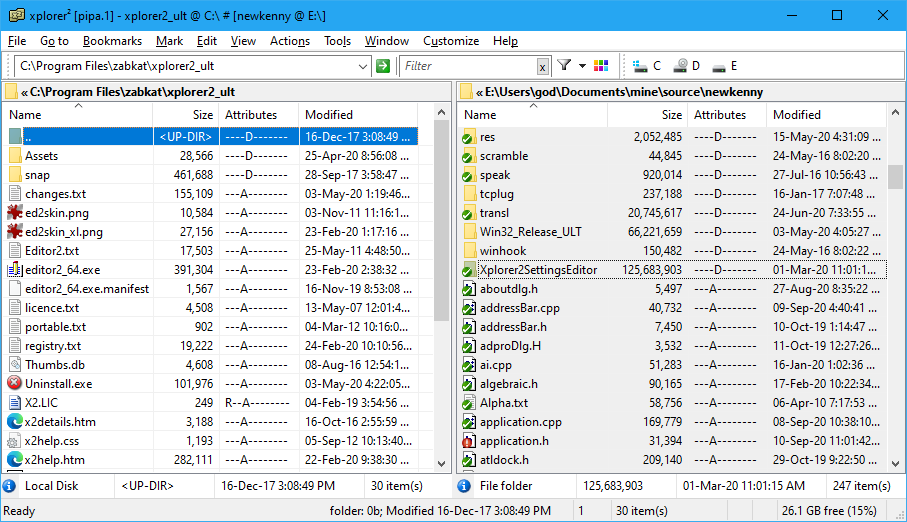Click the Xplorer2SettingsEditor folder icon
Image resolution: width=907 pixels, height=522 pixels.
tap(469, 270)
